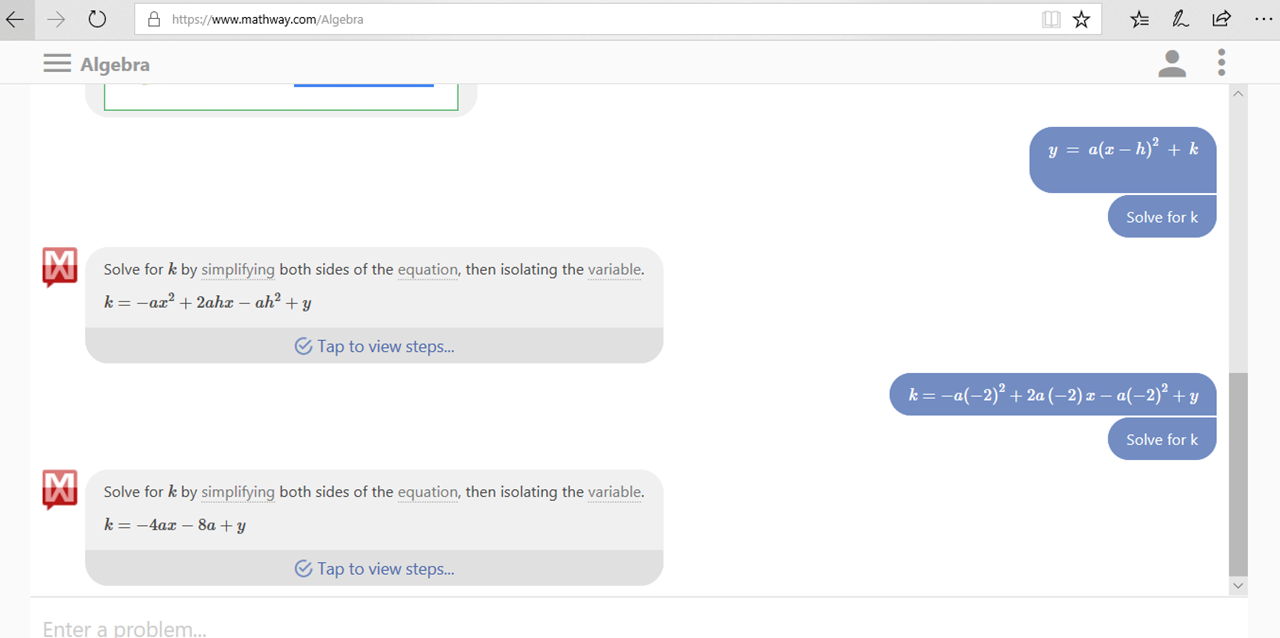
Task: Click the share page icon
Action: point(1221,19)
